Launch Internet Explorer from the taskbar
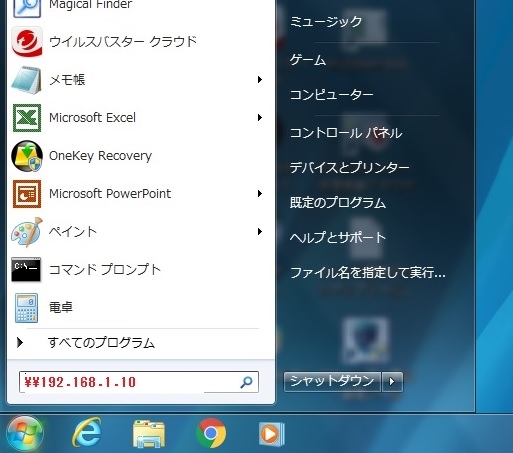This screenshot has height=453, width=513. tap(87, 433)
